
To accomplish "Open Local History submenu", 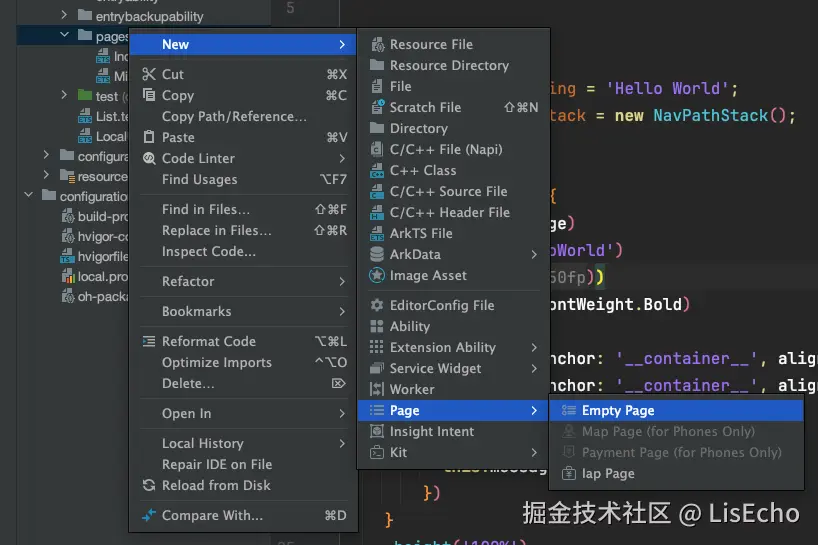I will pos(243,443).
